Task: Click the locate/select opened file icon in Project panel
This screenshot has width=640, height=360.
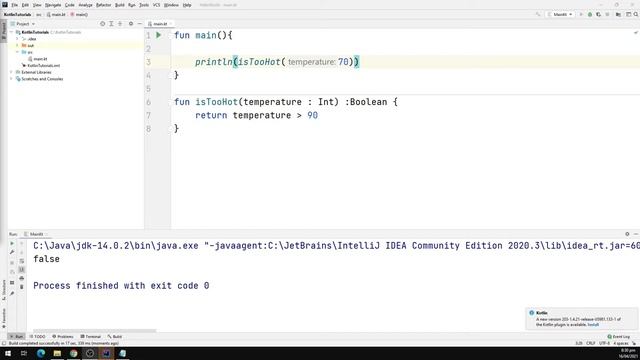Action: coord(102,24)
